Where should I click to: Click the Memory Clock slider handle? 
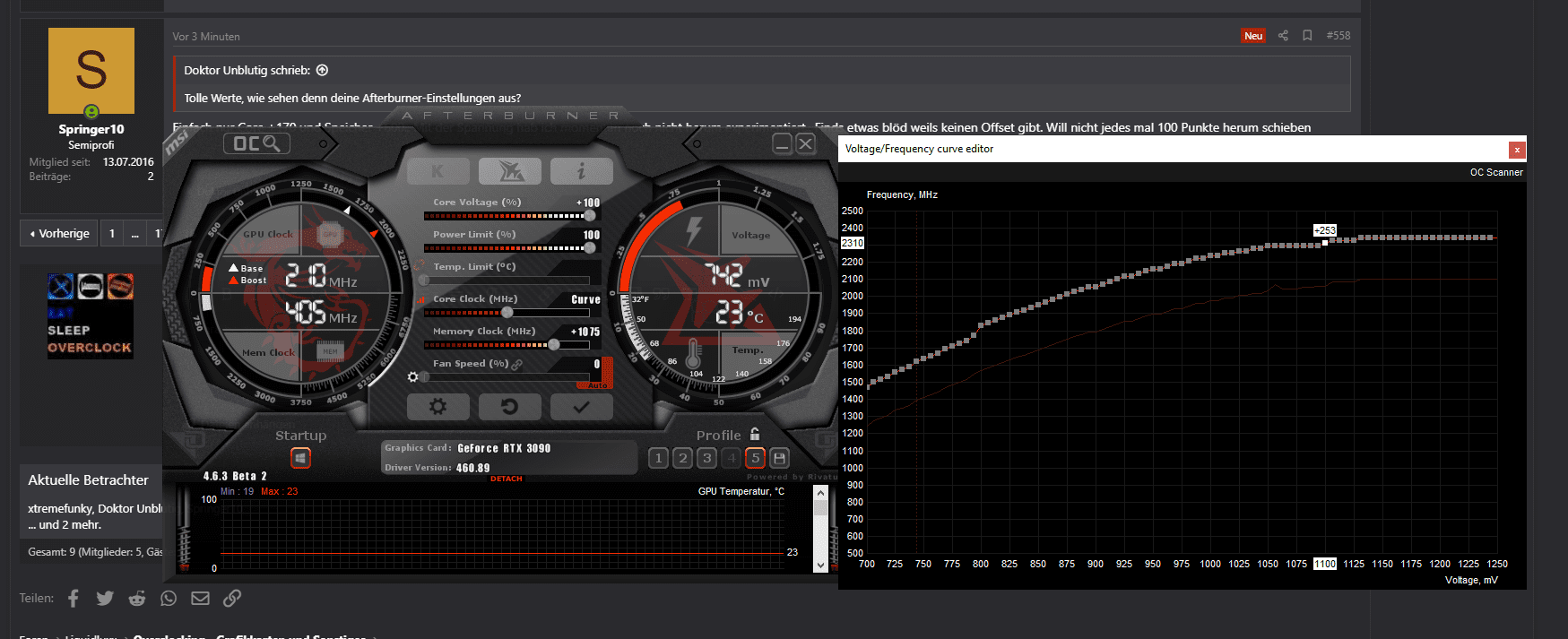[x=554, y=344]
